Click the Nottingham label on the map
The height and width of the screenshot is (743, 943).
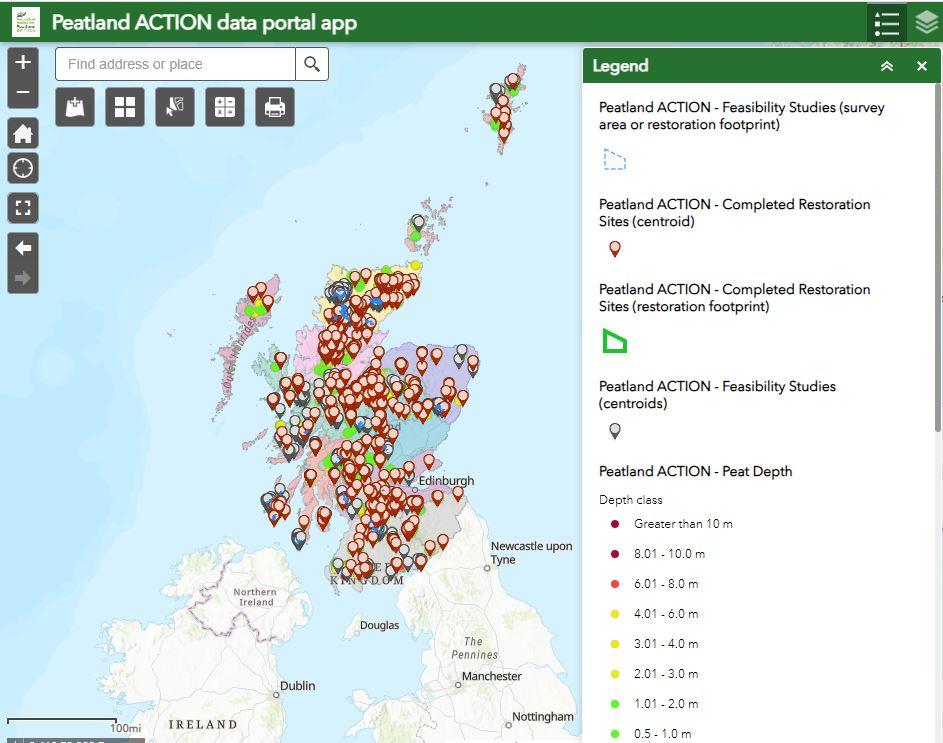[x=543, y=717]
